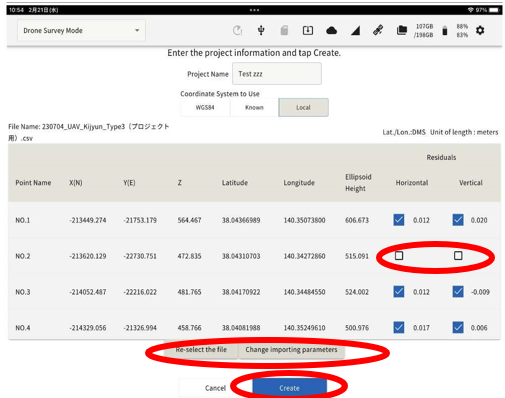
Task: Select the Known coordinate system
Action: pyautogui.click(x=254, y=107)
